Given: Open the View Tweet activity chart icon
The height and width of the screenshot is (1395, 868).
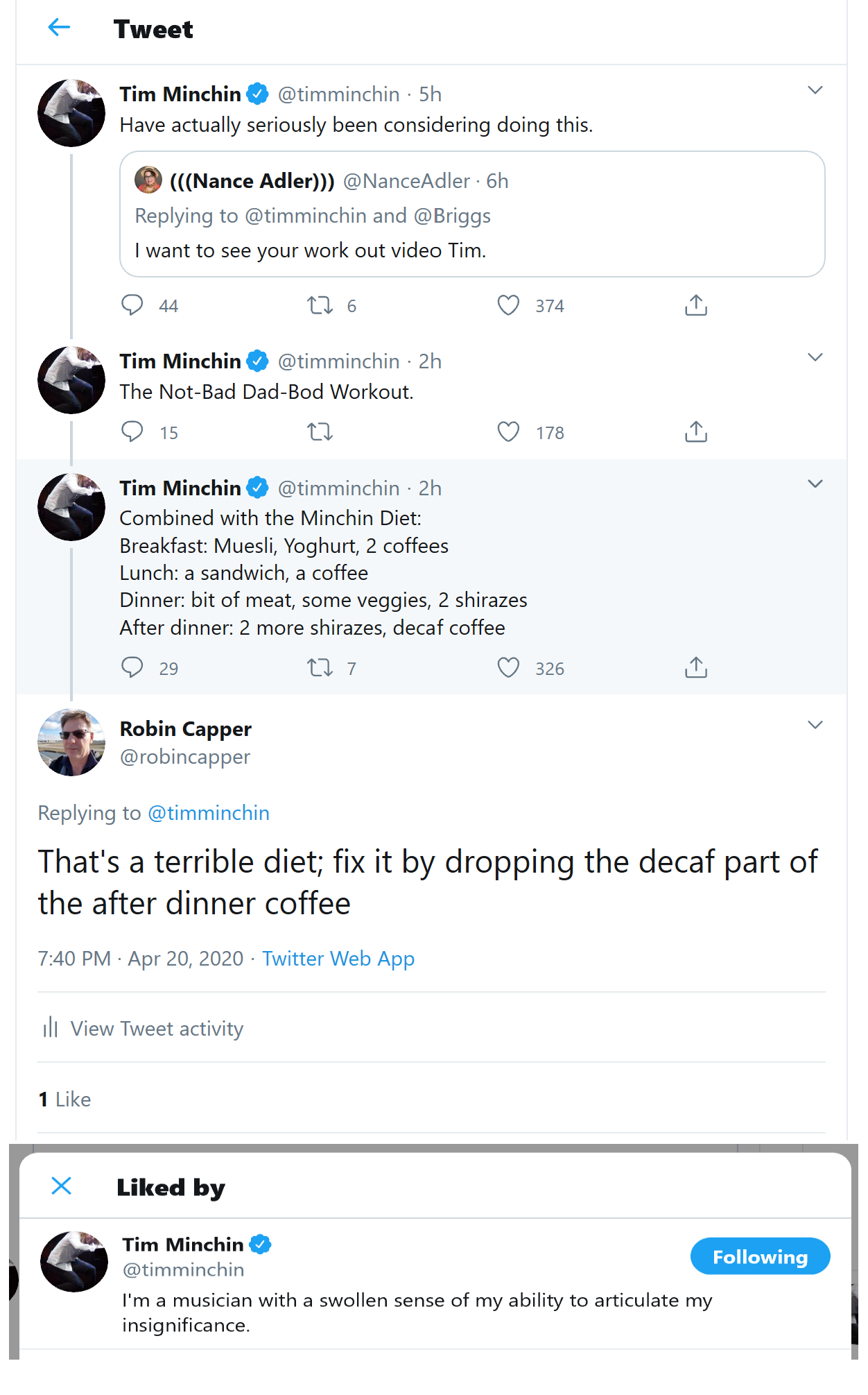Looking at the screenshot, I should click(50, 1027).
